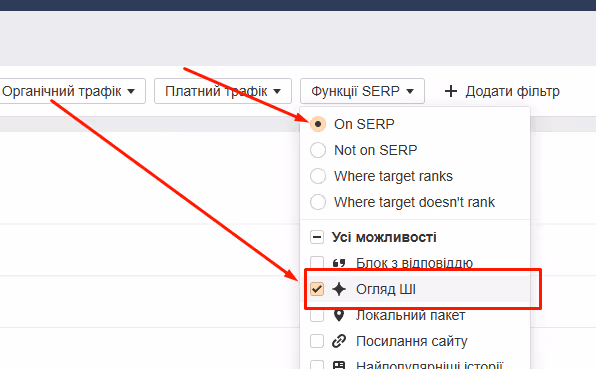
Task: Check the Блок з відповіддю checkbox
Action: pyautogui.click(x=317, y=263)
